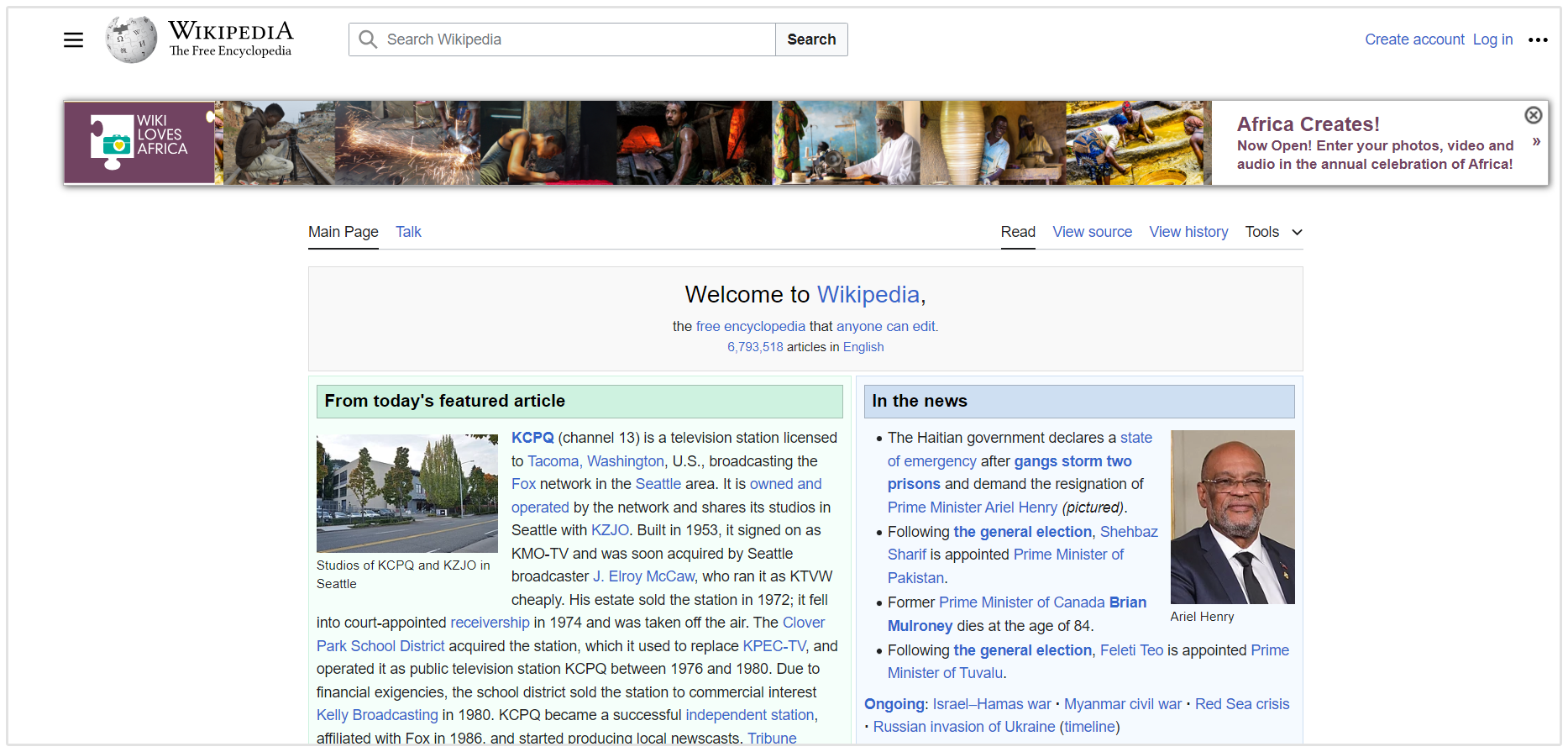Select the View history tab
The height and width of the screenshot is (752, 1568).
1188,232
